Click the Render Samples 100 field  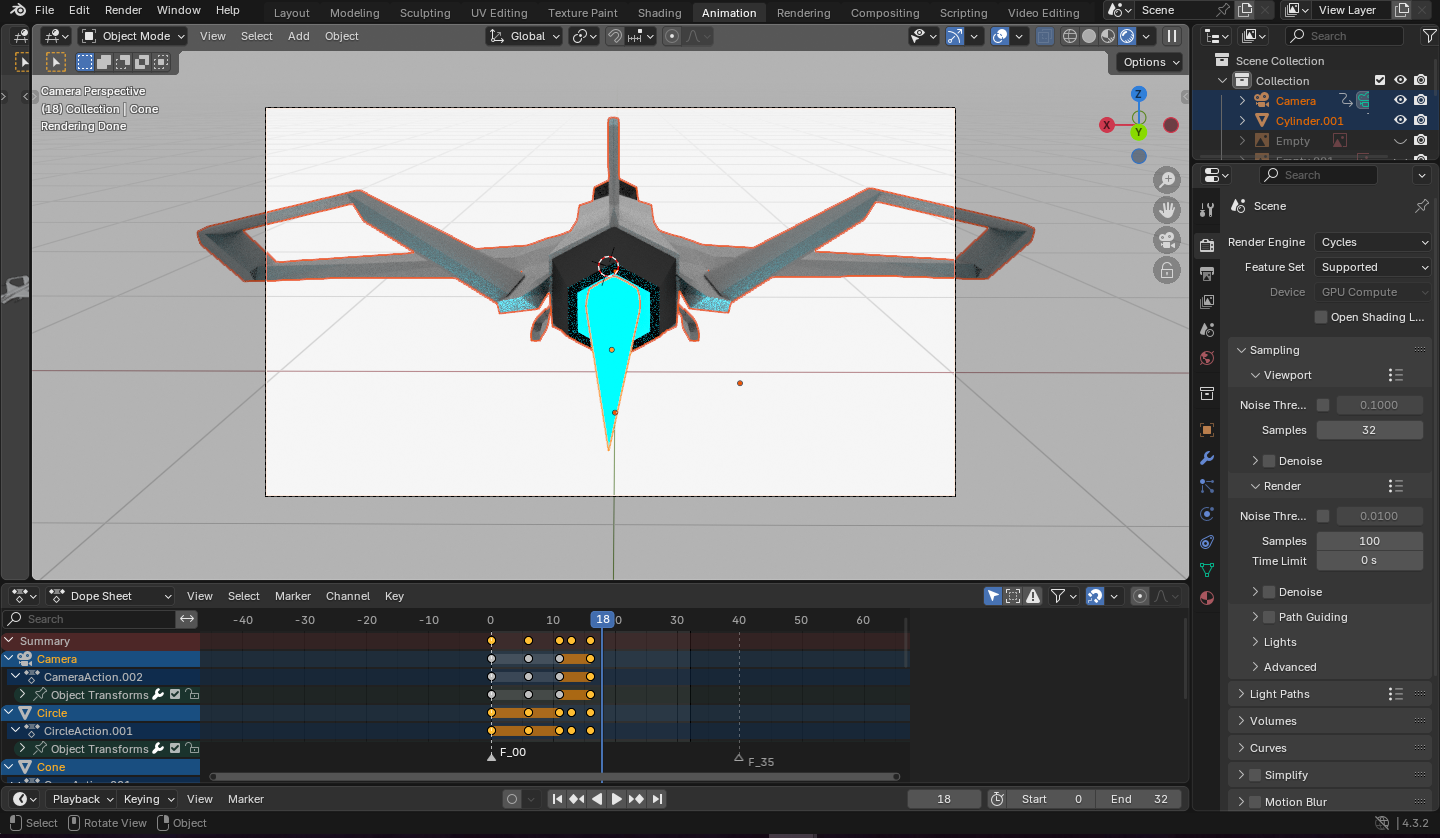(x=1369, y=541)
